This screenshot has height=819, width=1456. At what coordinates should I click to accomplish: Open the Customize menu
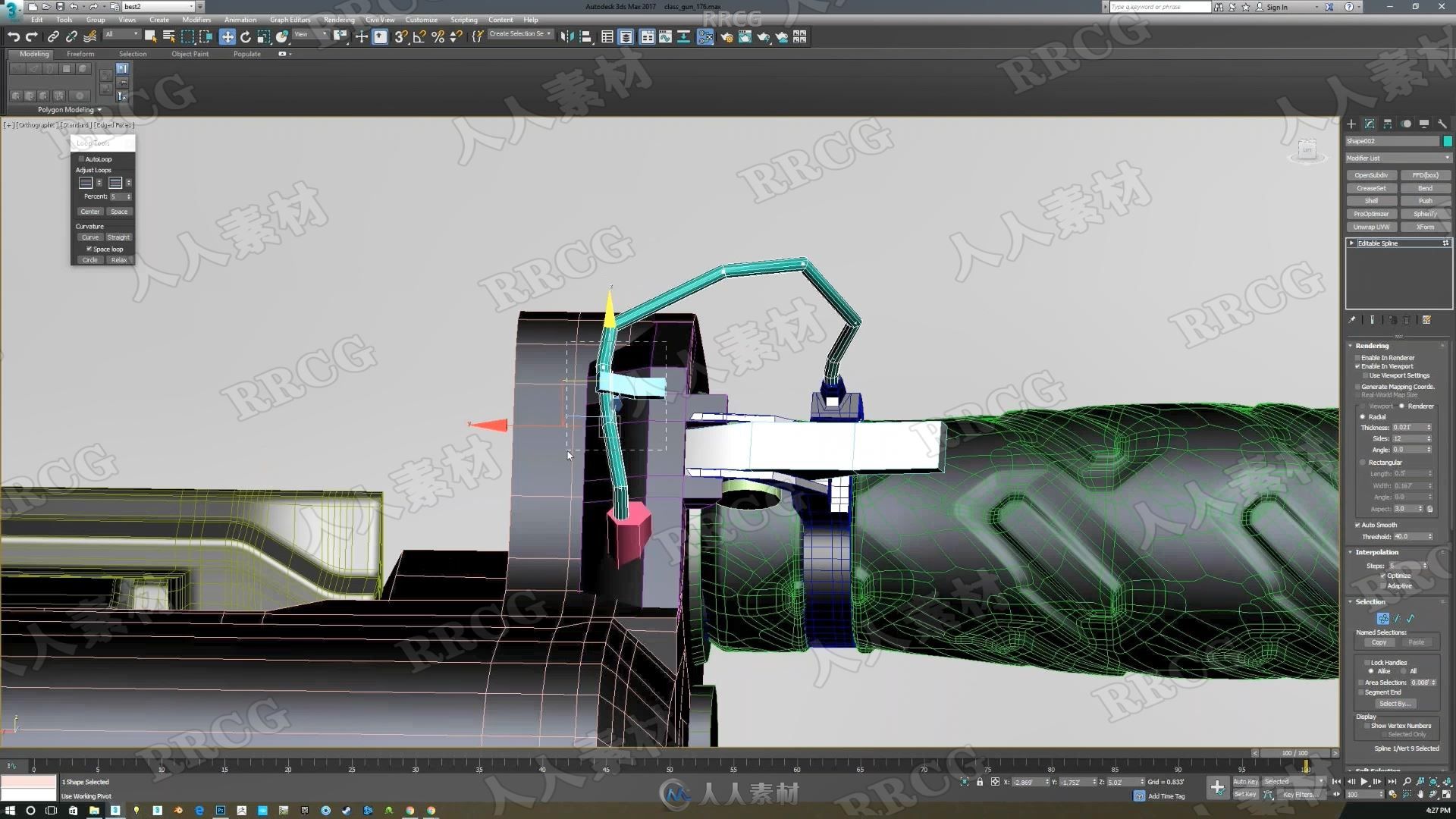tap(421, 20)
